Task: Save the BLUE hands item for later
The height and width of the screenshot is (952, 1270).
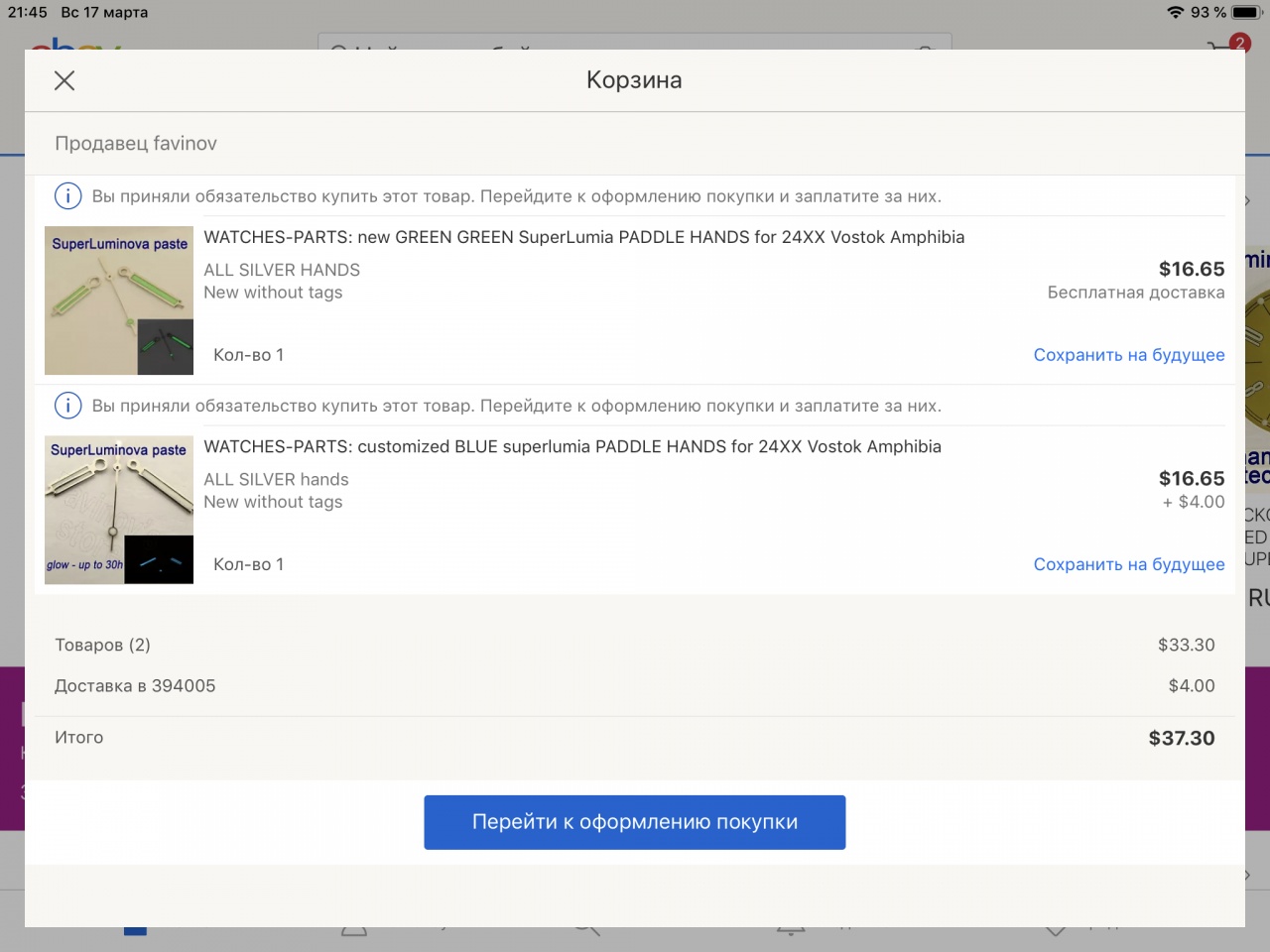Action: point(1128,564)
